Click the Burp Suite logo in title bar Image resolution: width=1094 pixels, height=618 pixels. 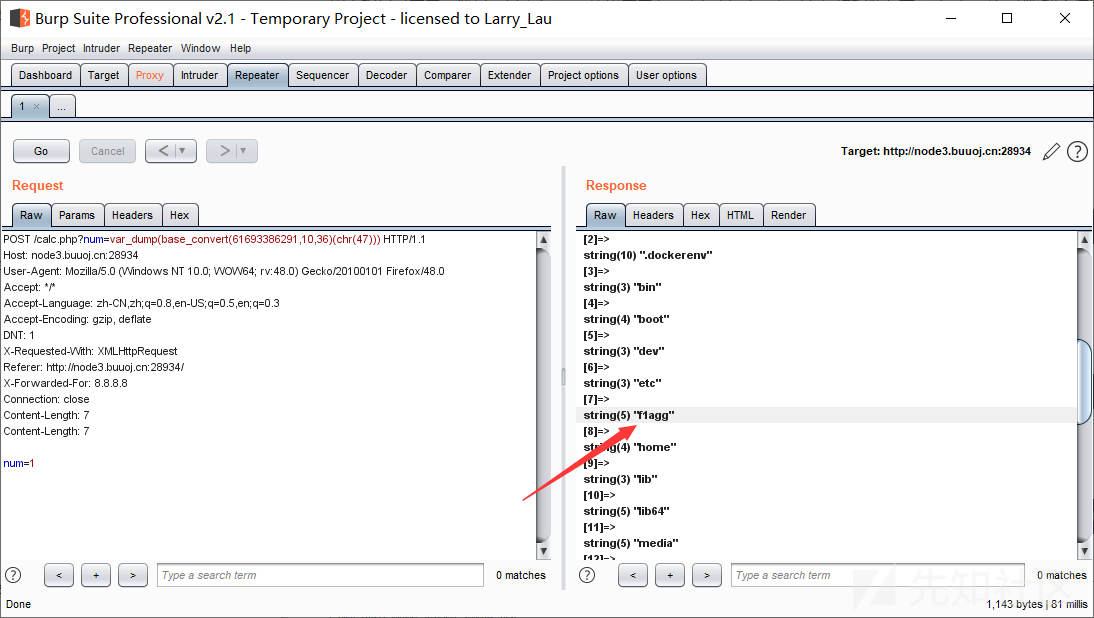click(x=20, y=18)
